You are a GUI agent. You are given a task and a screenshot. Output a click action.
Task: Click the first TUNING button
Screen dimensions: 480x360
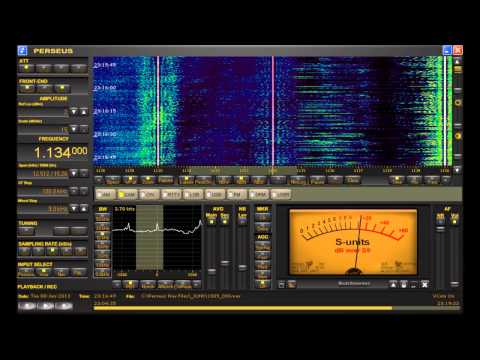27,230
